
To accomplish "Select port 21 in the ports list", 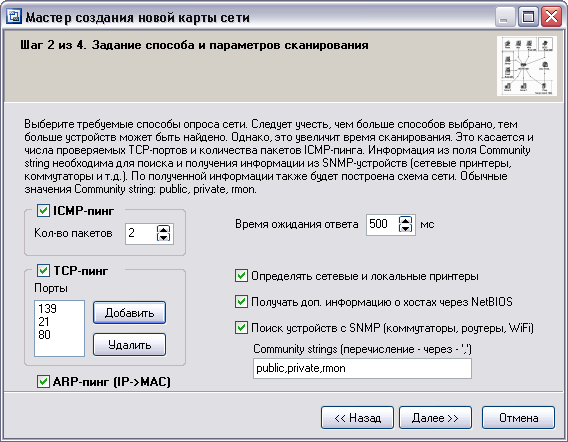I will pos(44,322).
